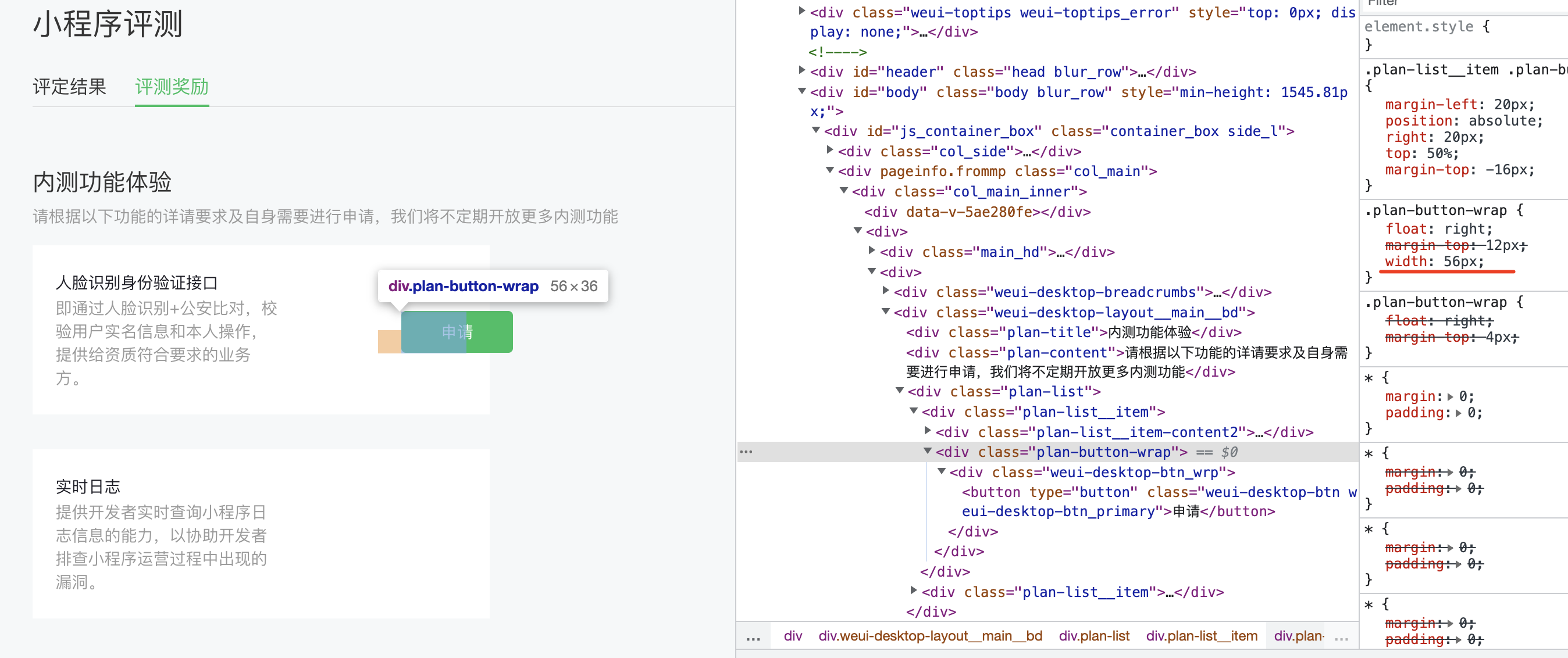Select div.weui-desktop-layout__main__bd breadcrumb
This screenshot has width=1568, height=658.
pyautogui.click(x=930, y=636)
